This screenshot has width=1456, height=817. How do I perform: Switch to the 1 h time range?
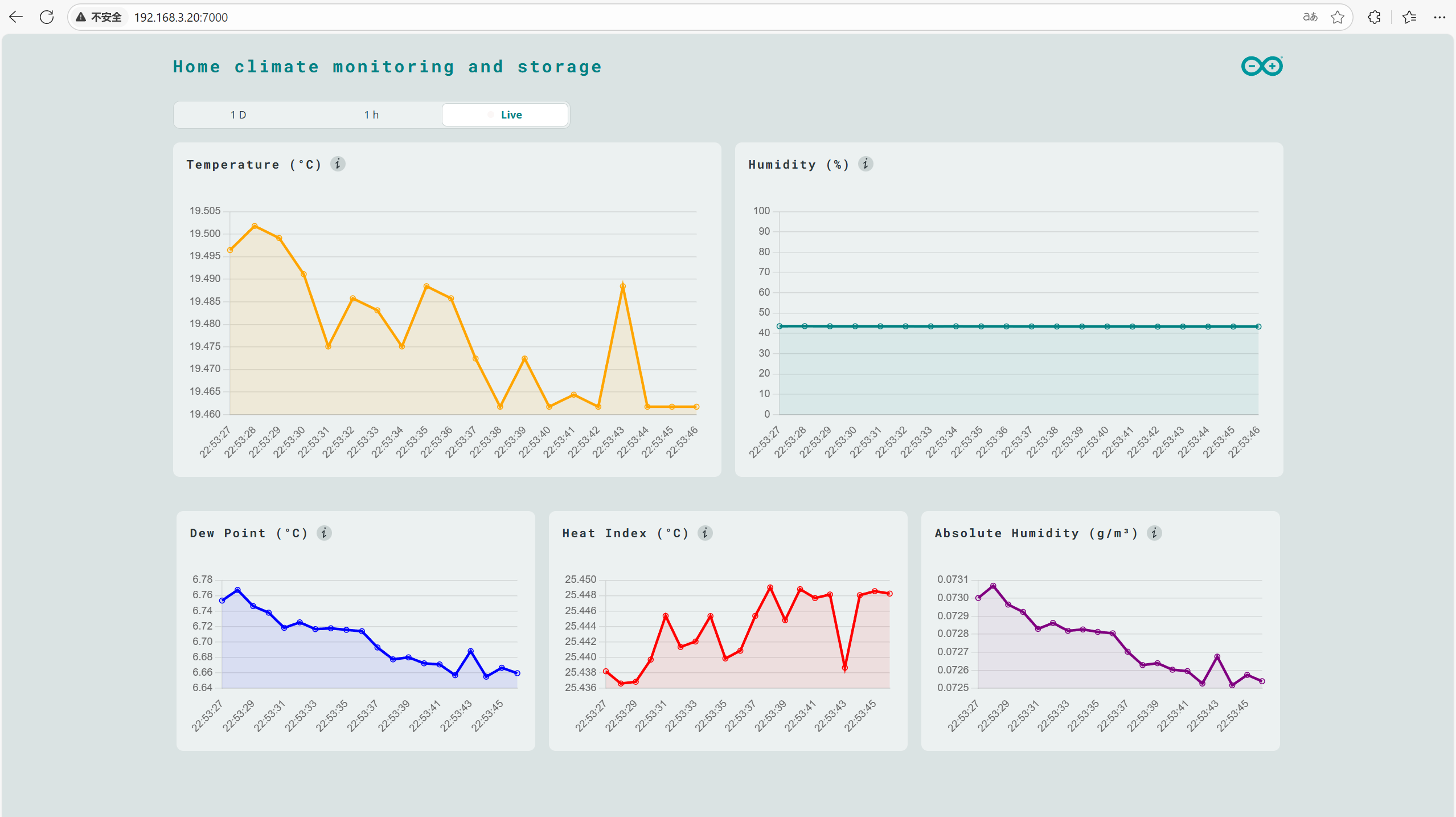click(371, 115)
